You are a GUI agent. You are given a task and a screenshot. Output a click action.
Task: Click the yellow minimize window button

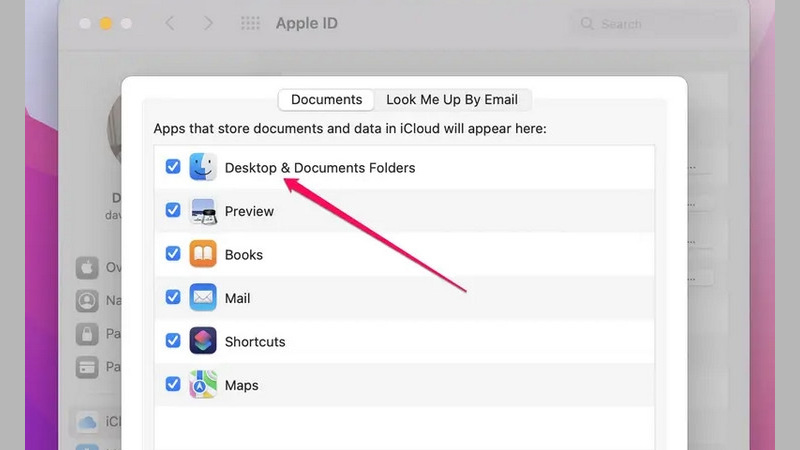[x=106, y=23]
